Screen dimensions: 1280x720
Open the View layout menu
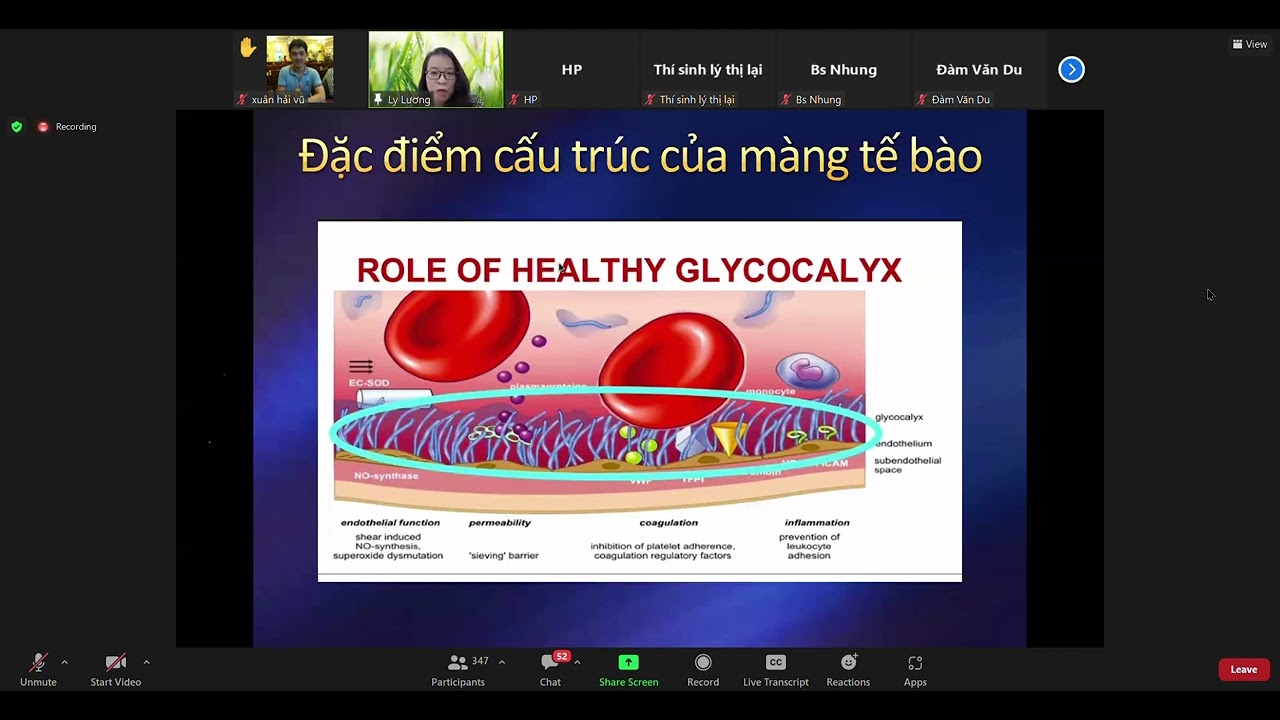tap(1250, 44)
